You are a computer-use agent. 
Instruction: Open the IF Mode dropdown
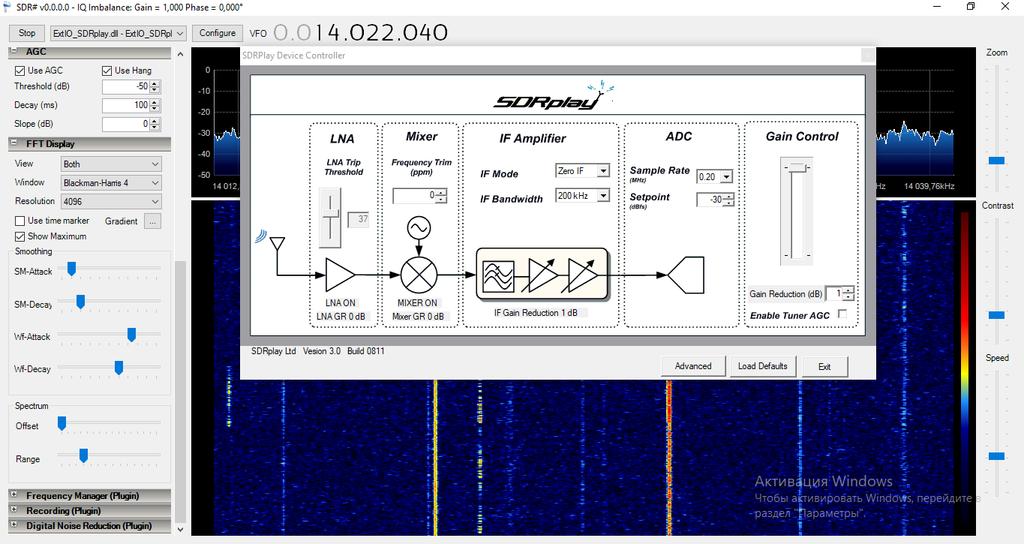click(x=583, y=170)
